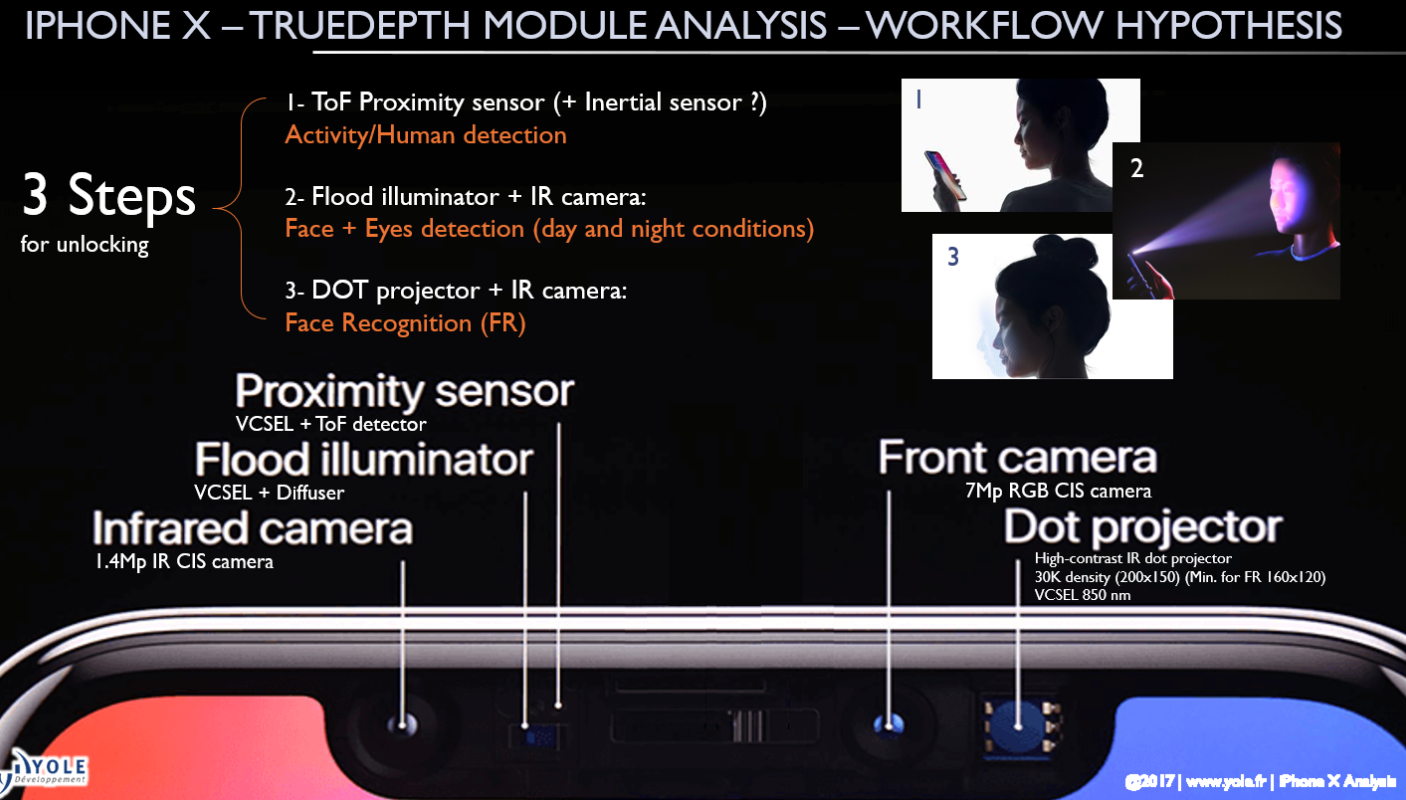The height and width of the screenshot is (800, 1406).
Task: Click the "2- Flood illuminator + IR camera:" line
Action: [467, 197]
